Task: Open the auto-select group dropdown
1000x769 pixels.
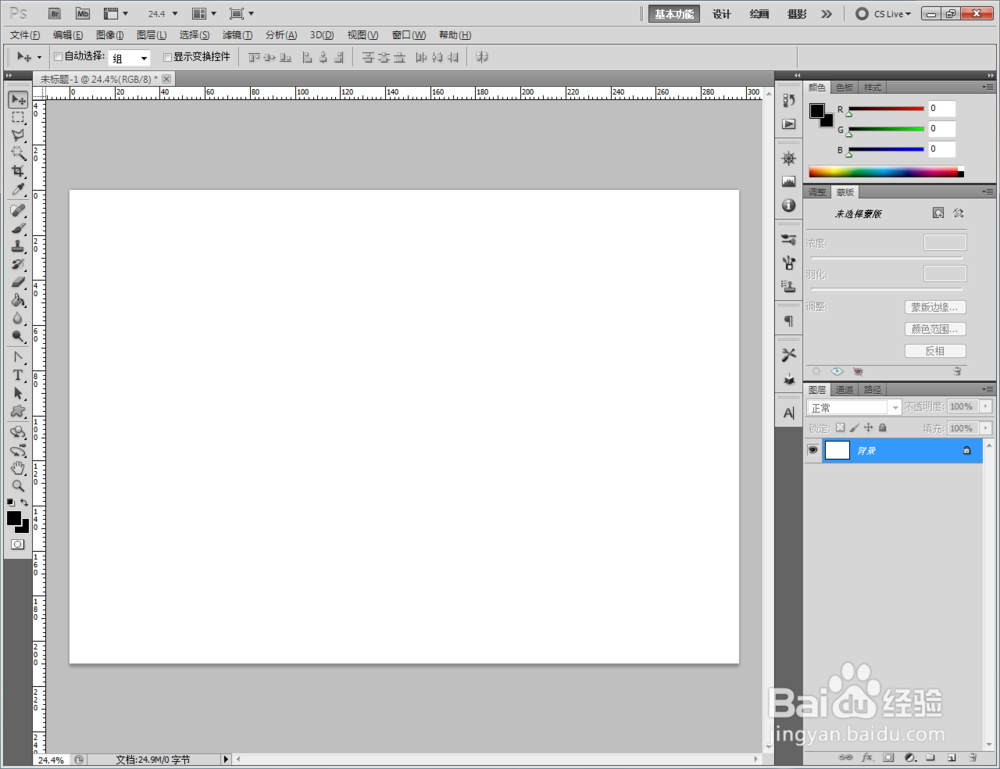Action: [144, 58]
